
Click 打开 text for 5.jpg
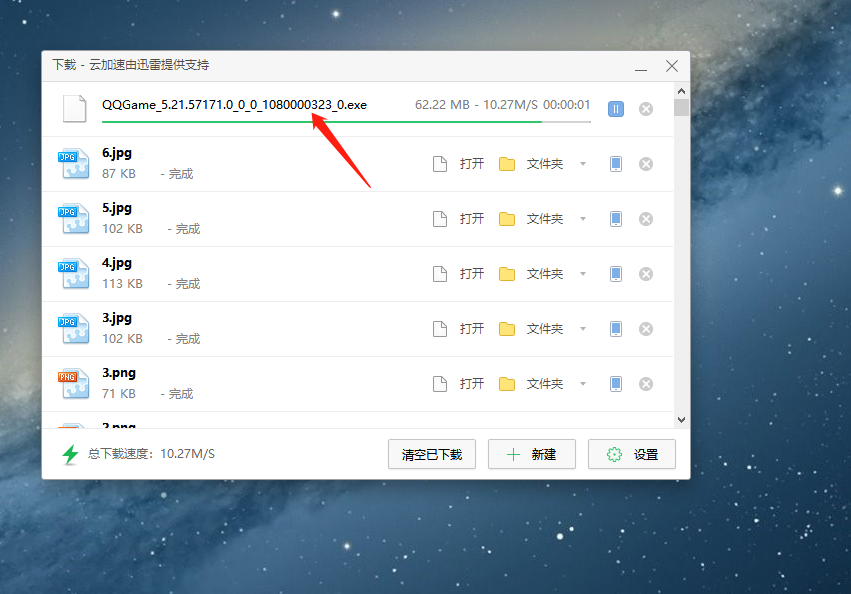point(472,219)
